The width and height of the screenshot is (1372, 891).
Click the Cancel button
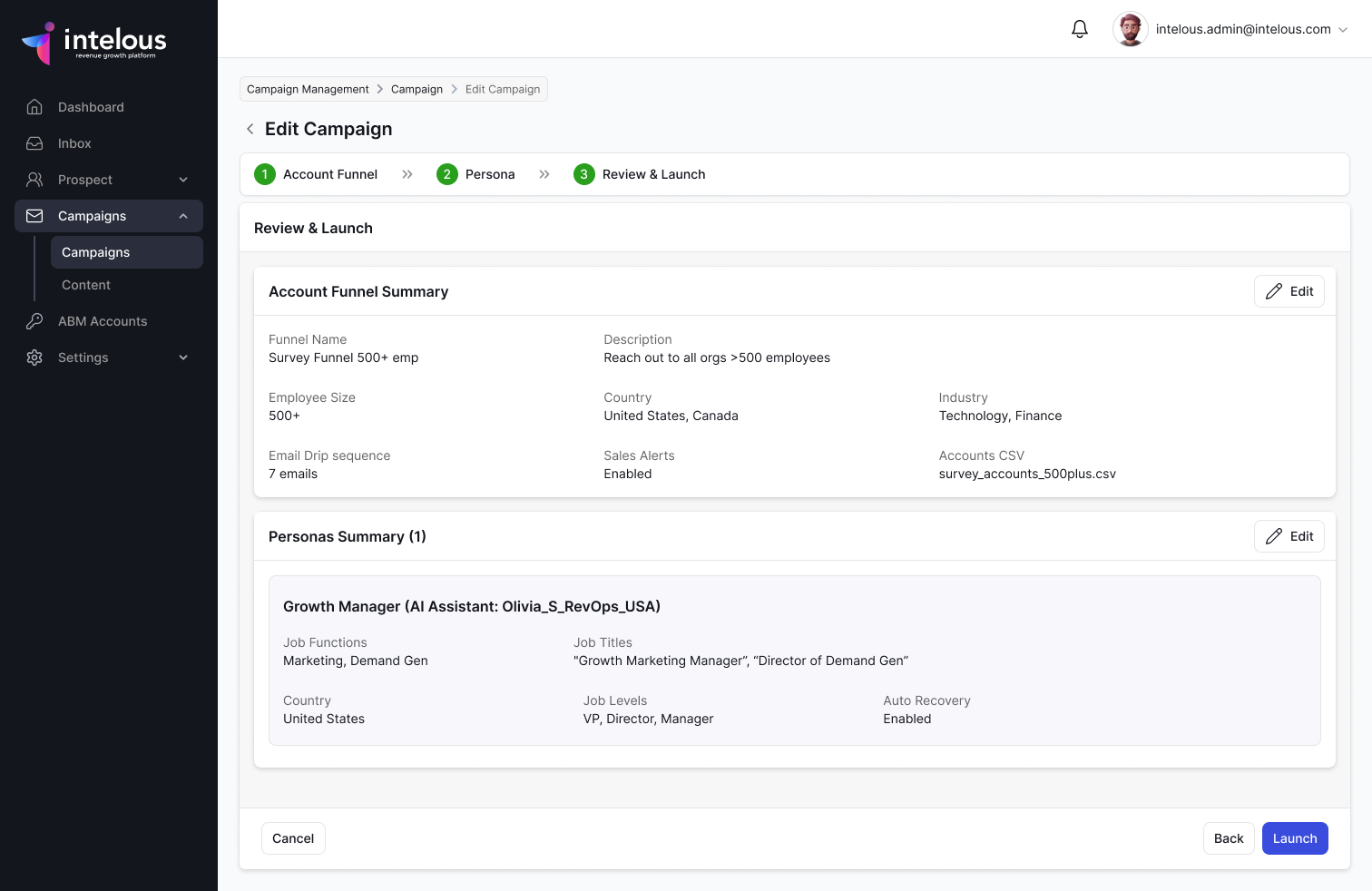tap(293, 838)
